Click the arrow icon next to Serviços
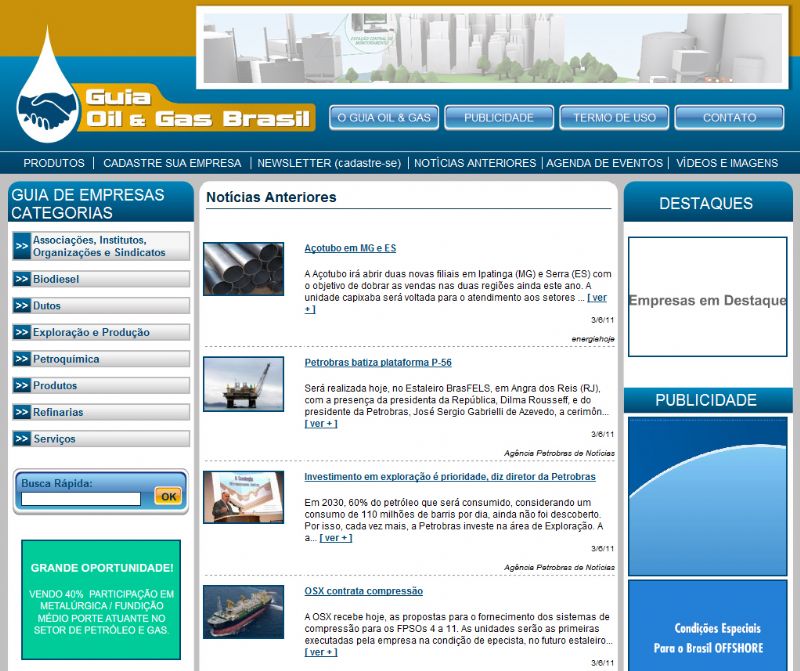Viewport: 800px width, 671px height. tap(22, 438)
